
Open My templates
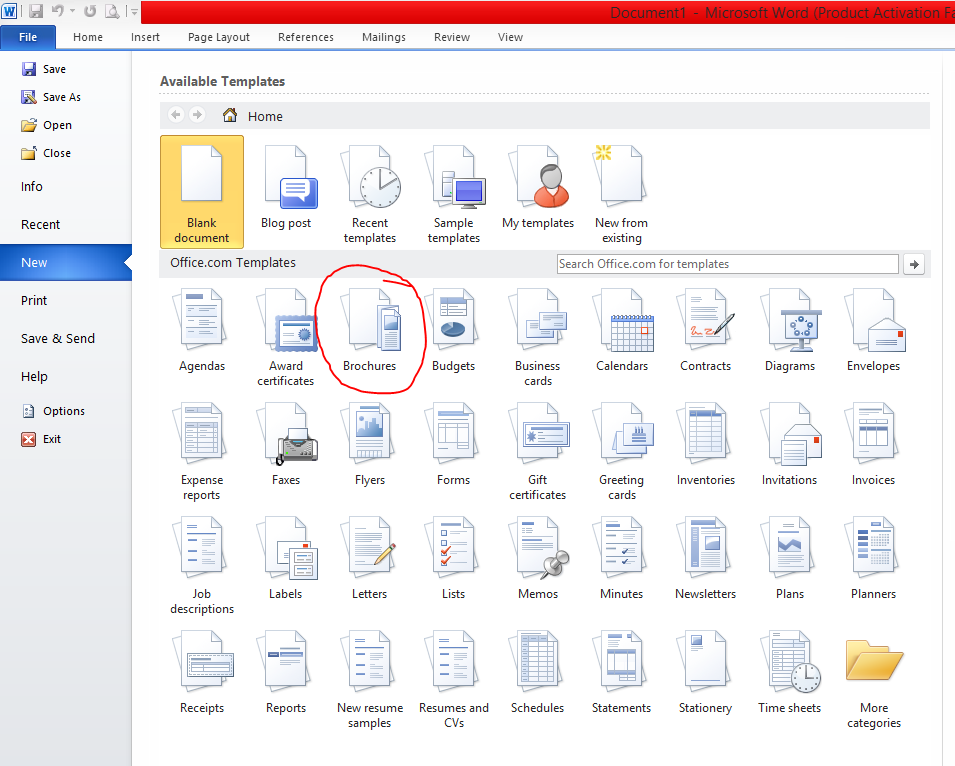pyautogui.click(x=538, y=188)
